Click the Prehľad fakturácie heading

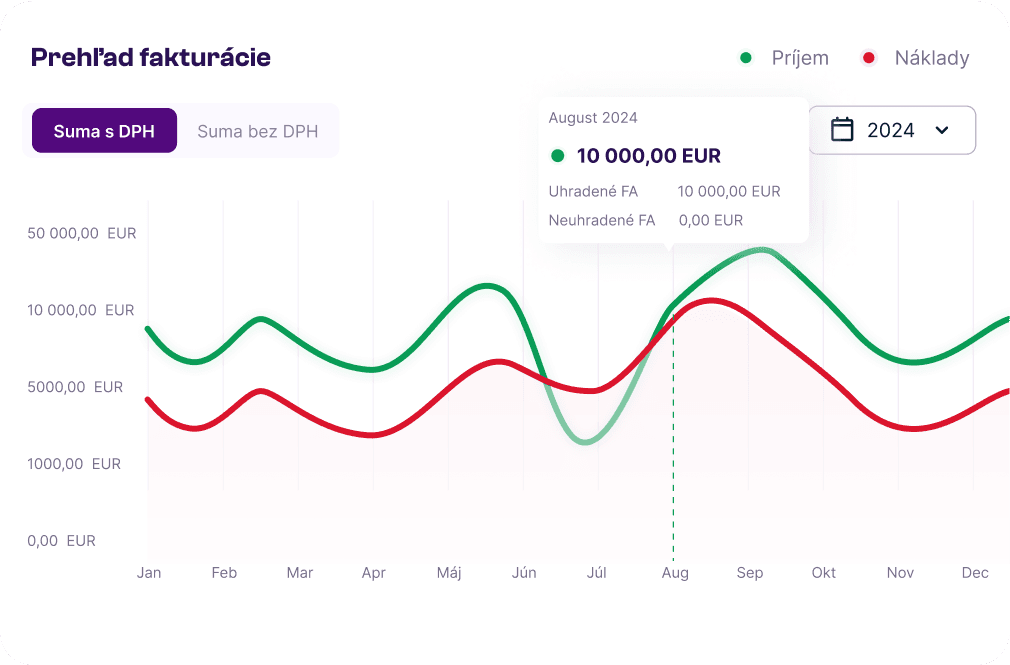151,58
